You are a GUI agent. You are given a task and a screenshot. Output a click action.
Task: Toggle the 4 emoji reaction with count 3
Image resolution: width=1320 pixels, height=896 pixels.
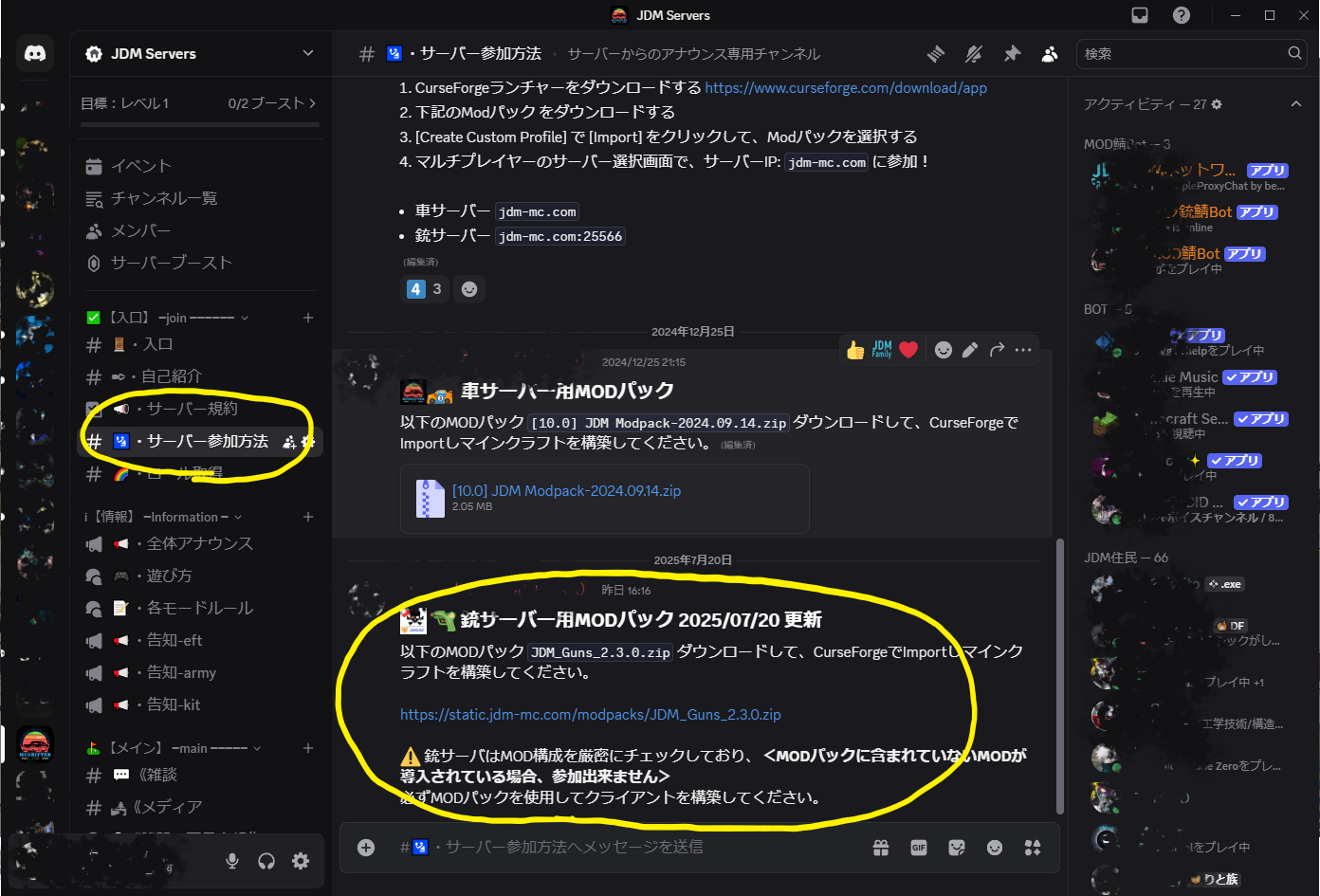424,289
